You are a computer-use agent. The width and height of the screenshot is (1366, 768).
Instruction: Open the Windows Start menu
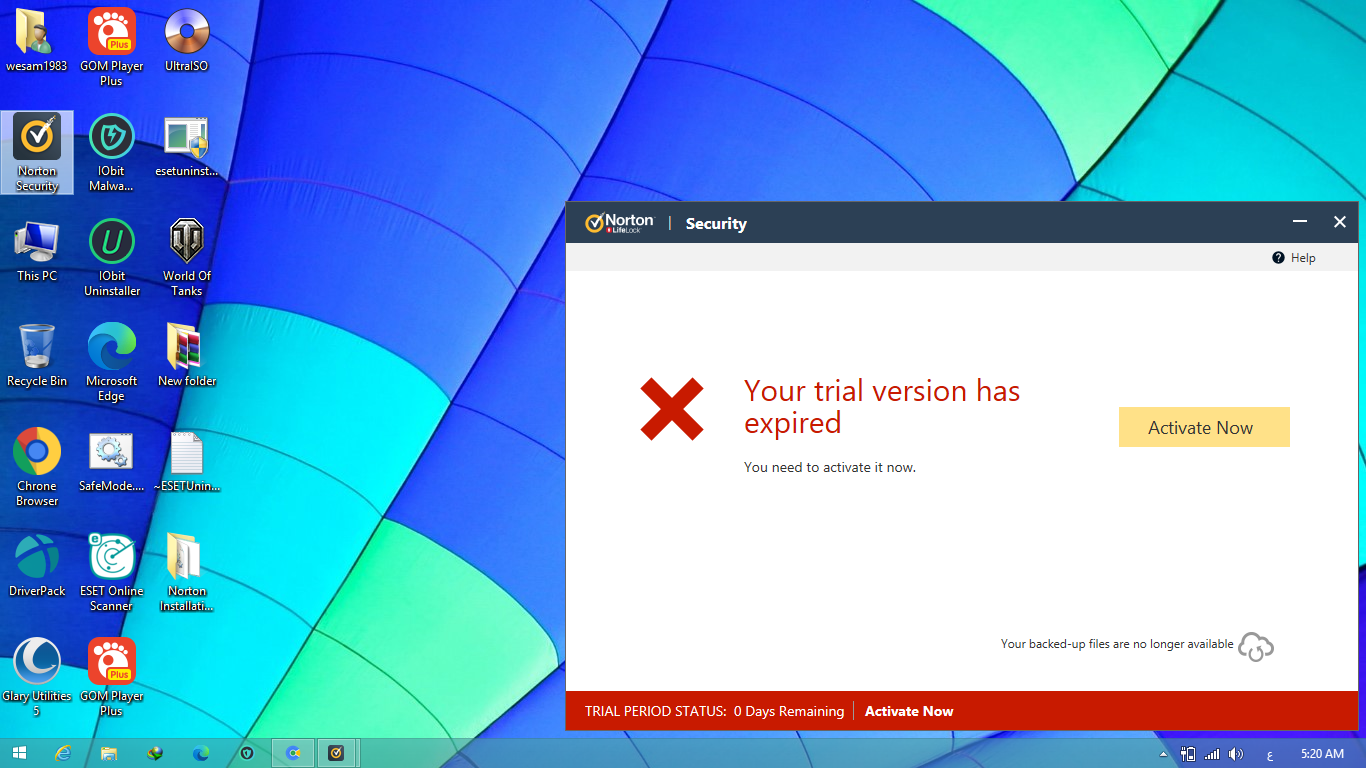click(19, 753)
